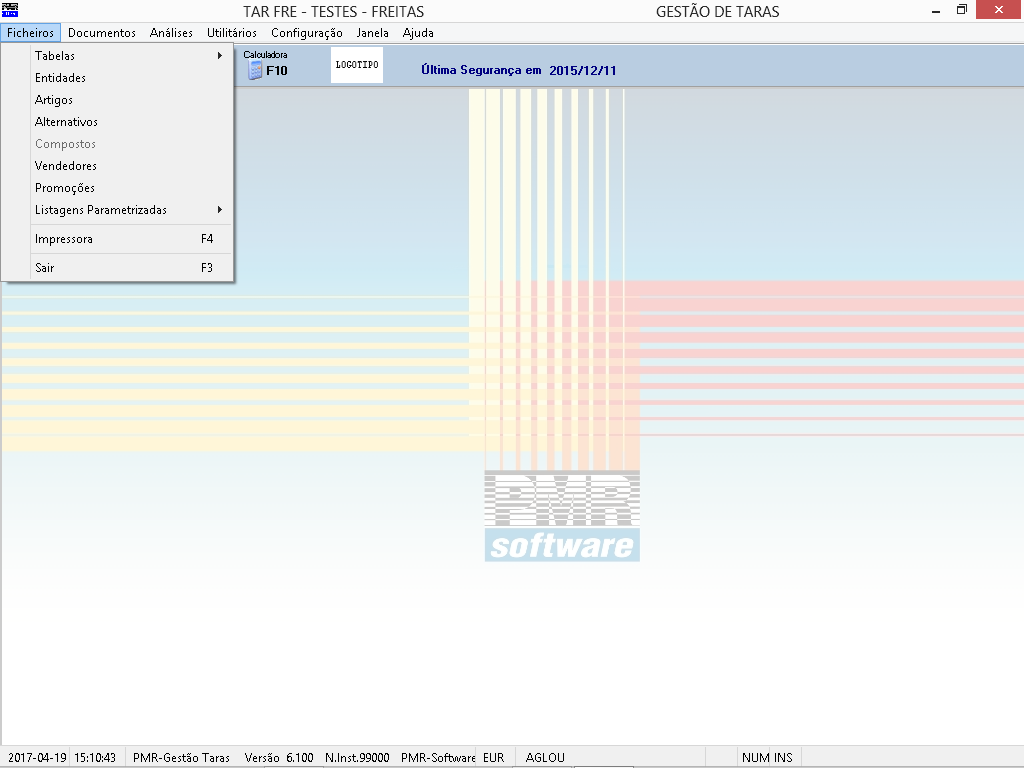The height and width of the screenshot is (768, 1024).
Task: Minimize the Gestão de Taras window
Action: pos(936,10)
